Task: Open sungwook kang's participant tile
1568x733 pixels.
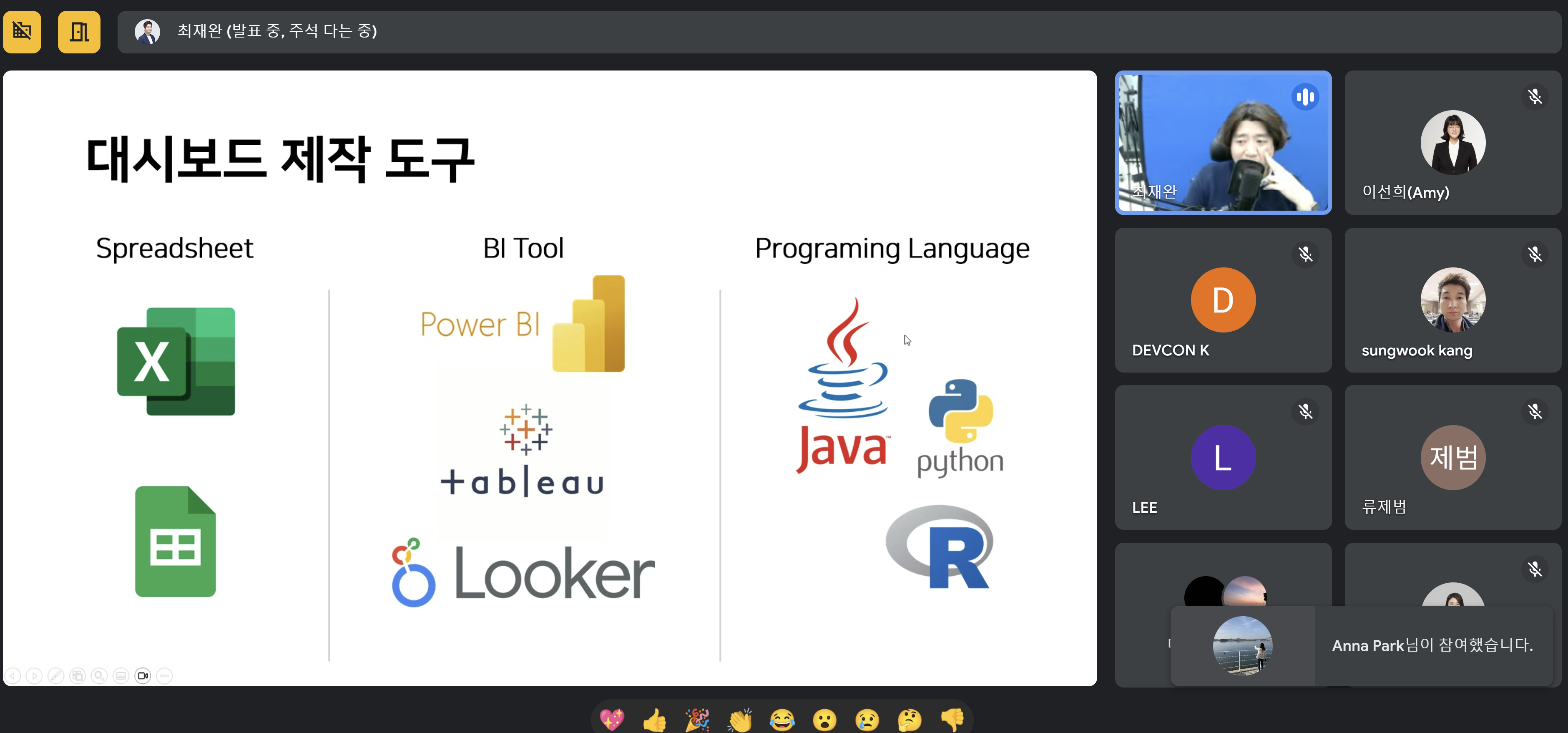Action: point(1452,300)
